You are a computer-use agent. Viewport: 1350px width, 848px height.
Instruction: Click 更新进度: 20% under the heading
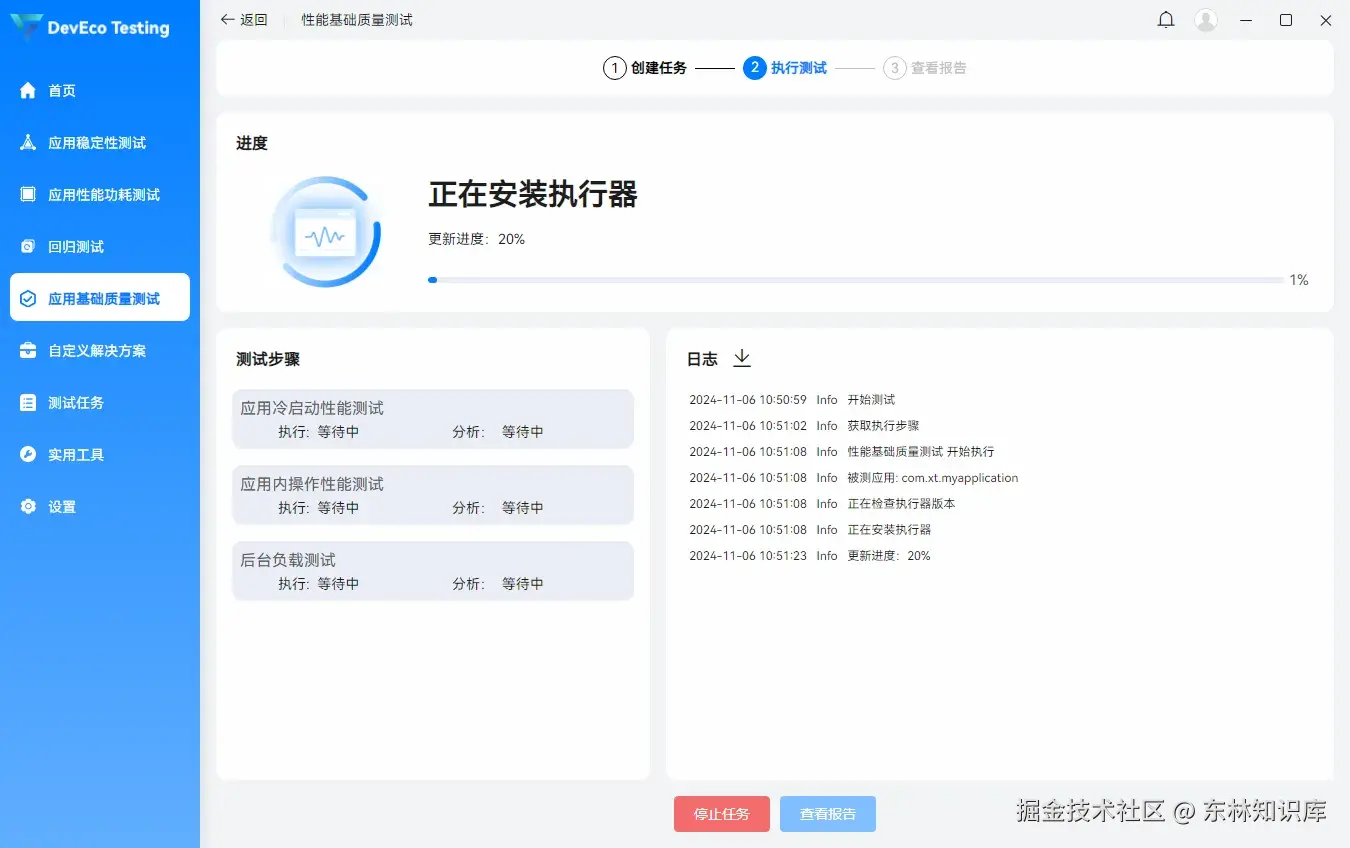477,239
